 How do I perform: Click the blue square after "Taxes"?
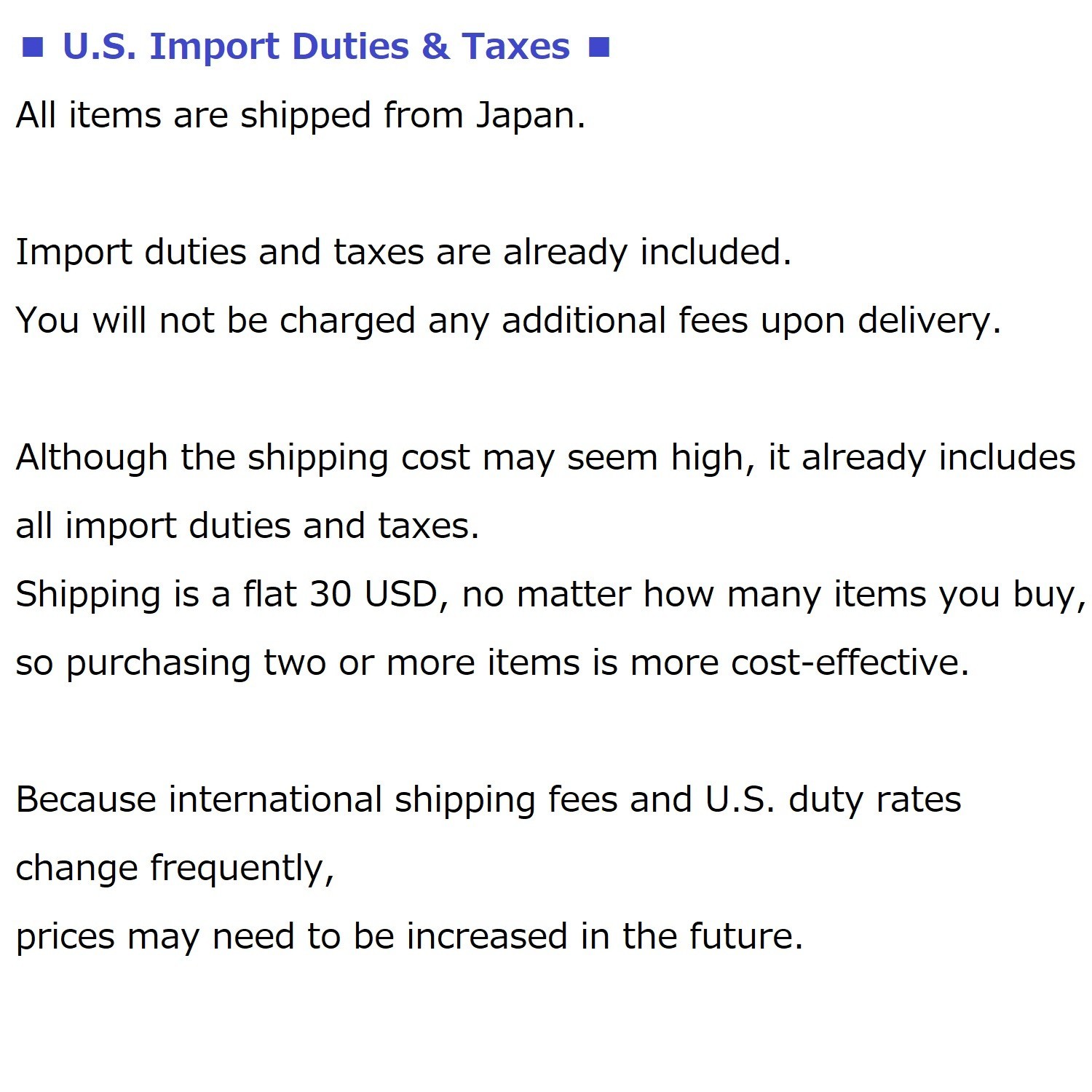point(598,49)
